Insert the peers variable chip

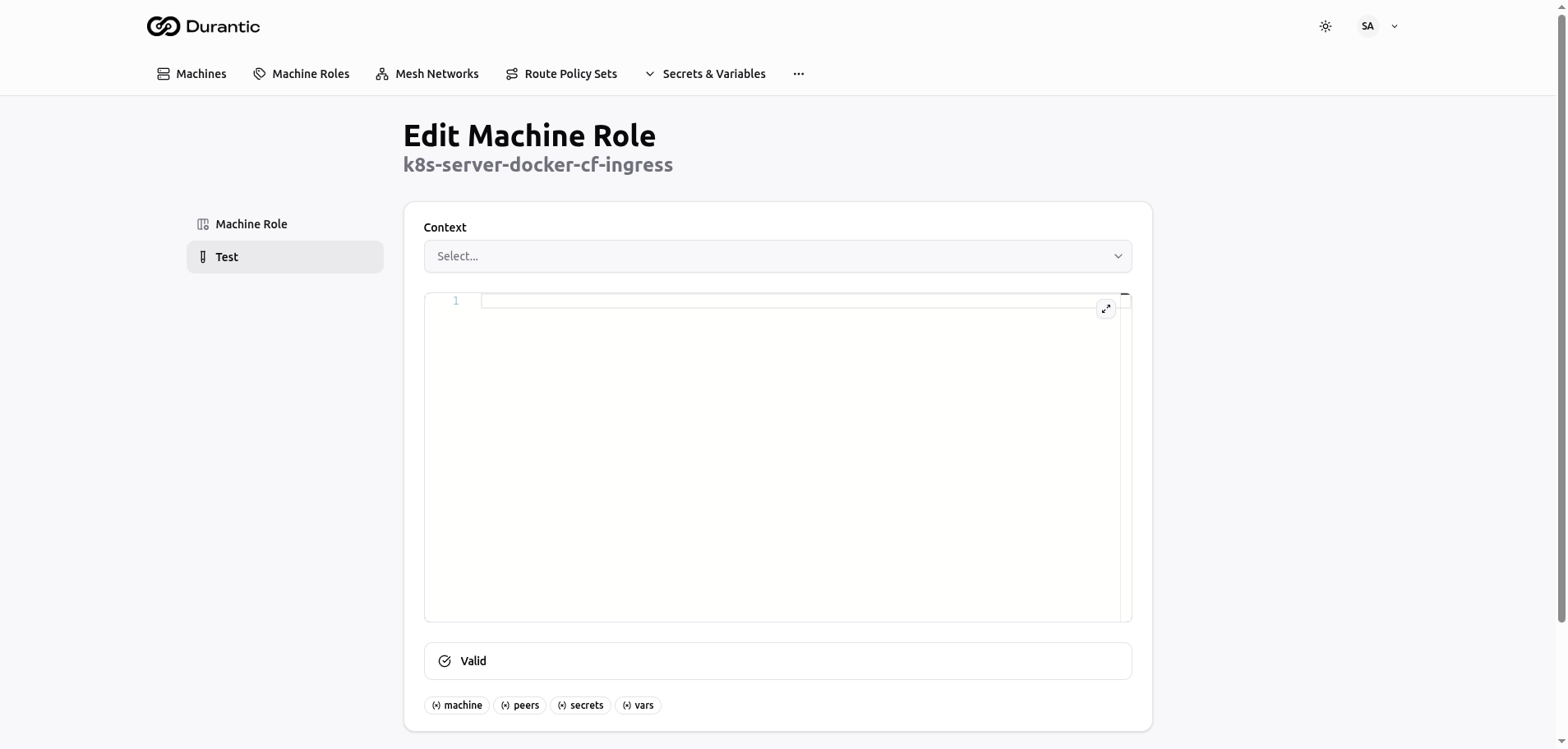tap(519, 705)
